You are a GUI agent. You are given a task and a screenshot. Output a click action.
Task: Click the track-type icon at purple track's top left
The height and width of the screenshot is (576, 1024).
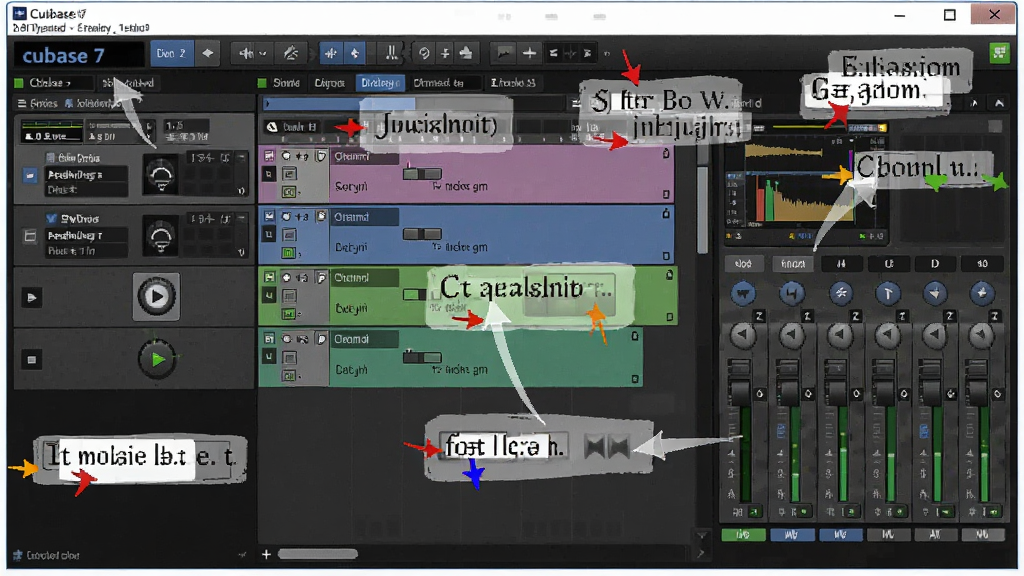tap(268, 156)
